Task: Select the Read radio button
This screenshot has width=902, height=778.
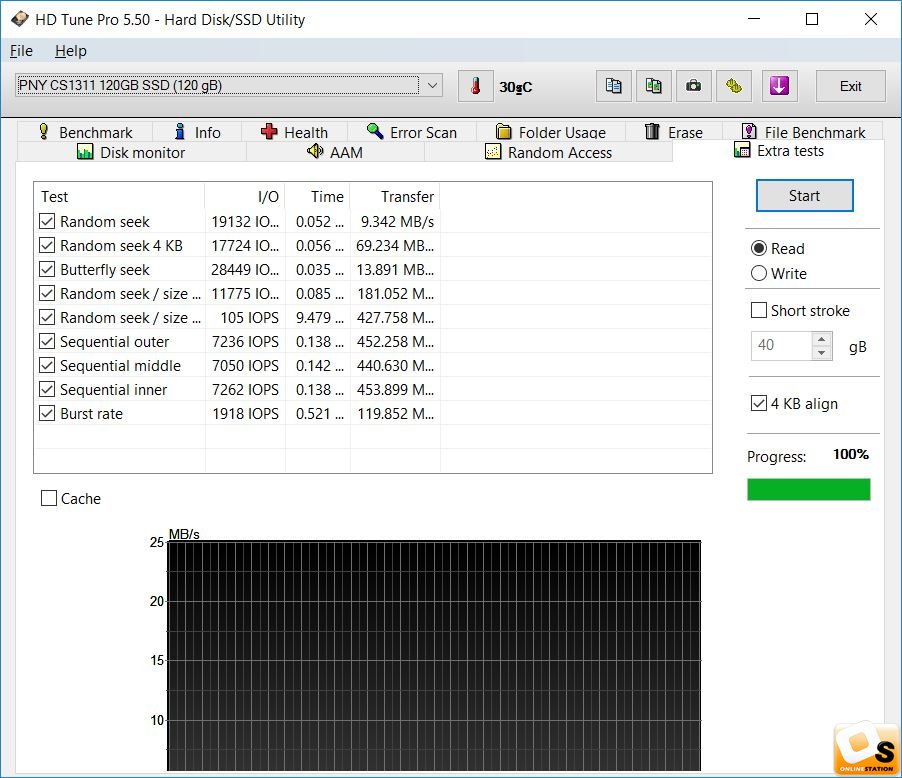Action: [x=759, y=249]
